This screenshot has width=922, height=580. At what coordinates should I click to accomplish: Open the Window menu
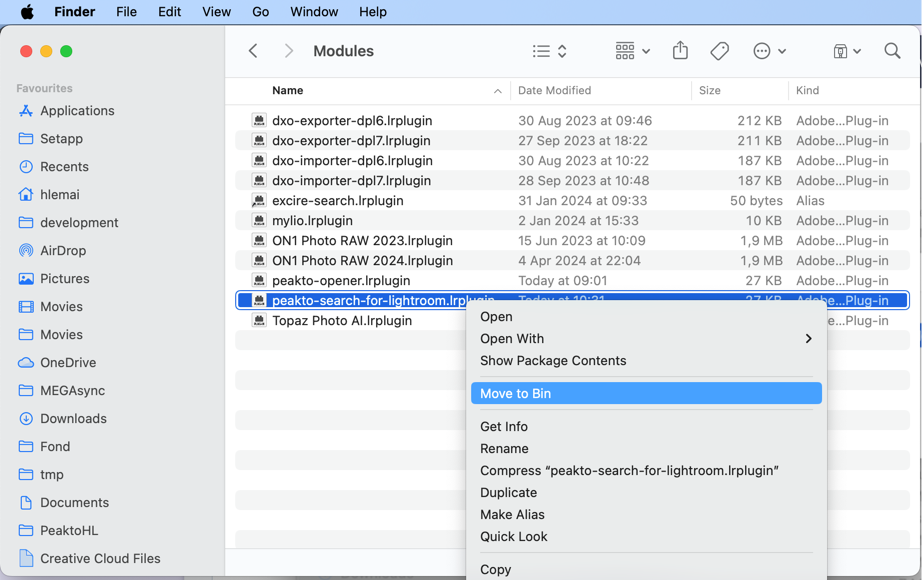pyautogui.click(x=314, y=12)
